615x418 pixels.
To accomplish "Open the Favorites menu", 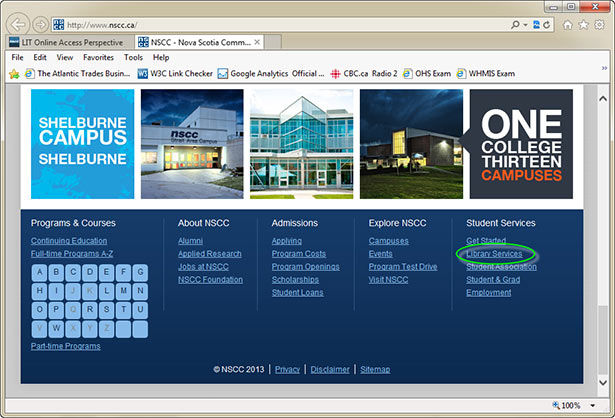I will coord(98,58).
